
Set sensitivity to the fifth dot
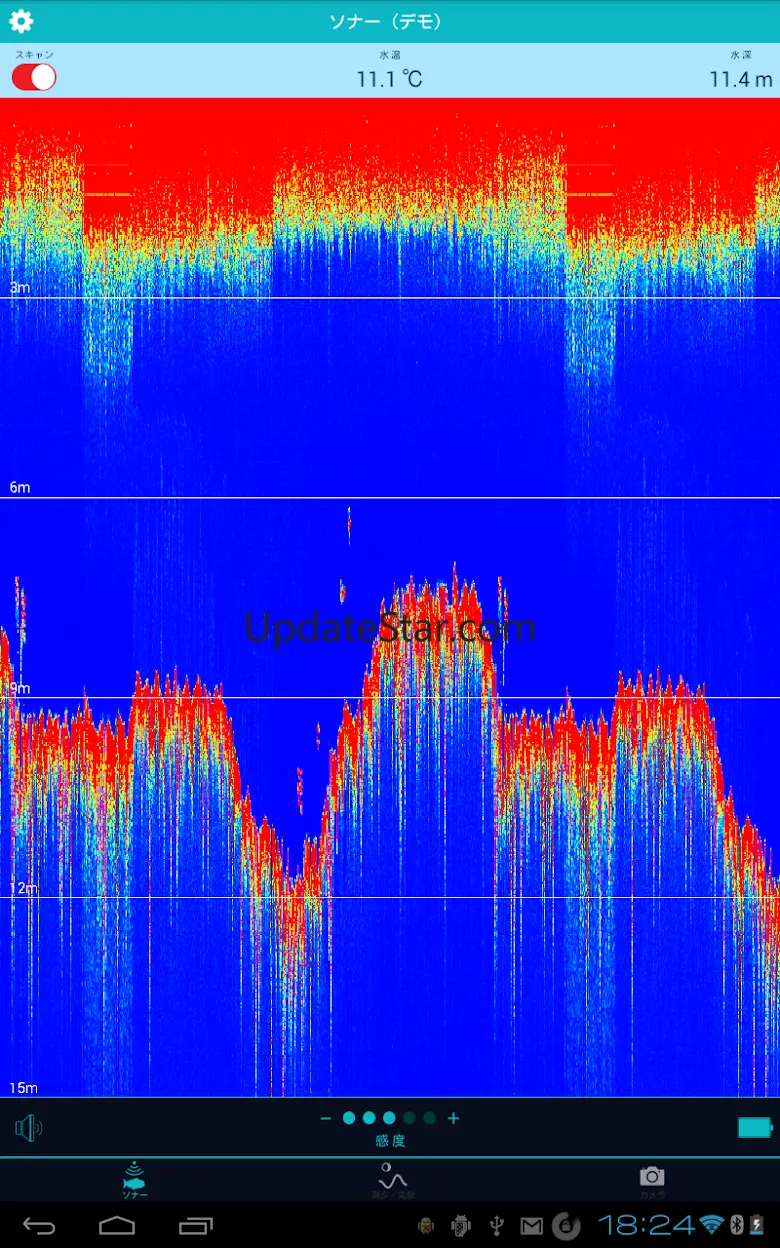(429, 1118)
